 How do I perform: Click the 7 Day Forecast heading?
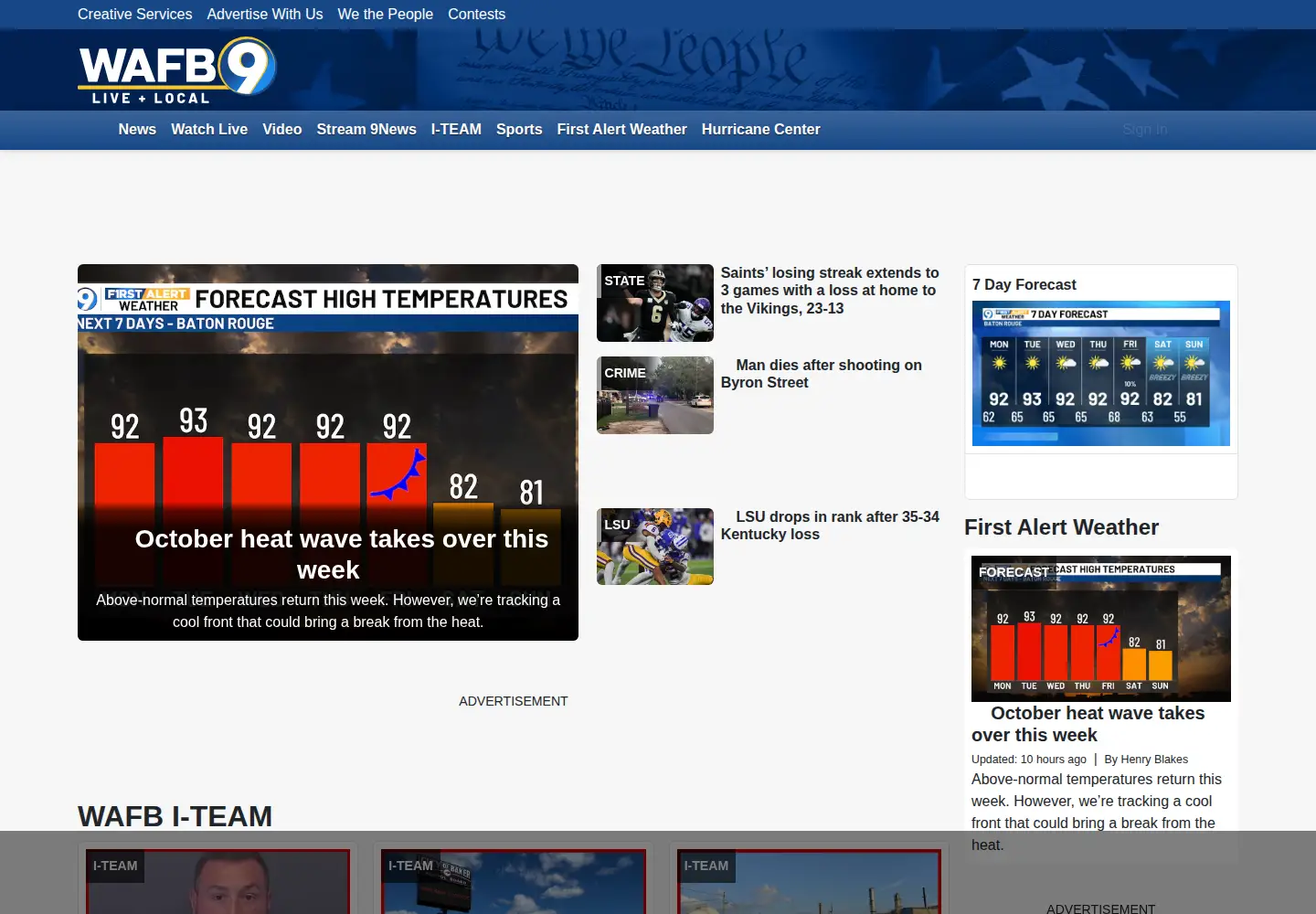1024,284
